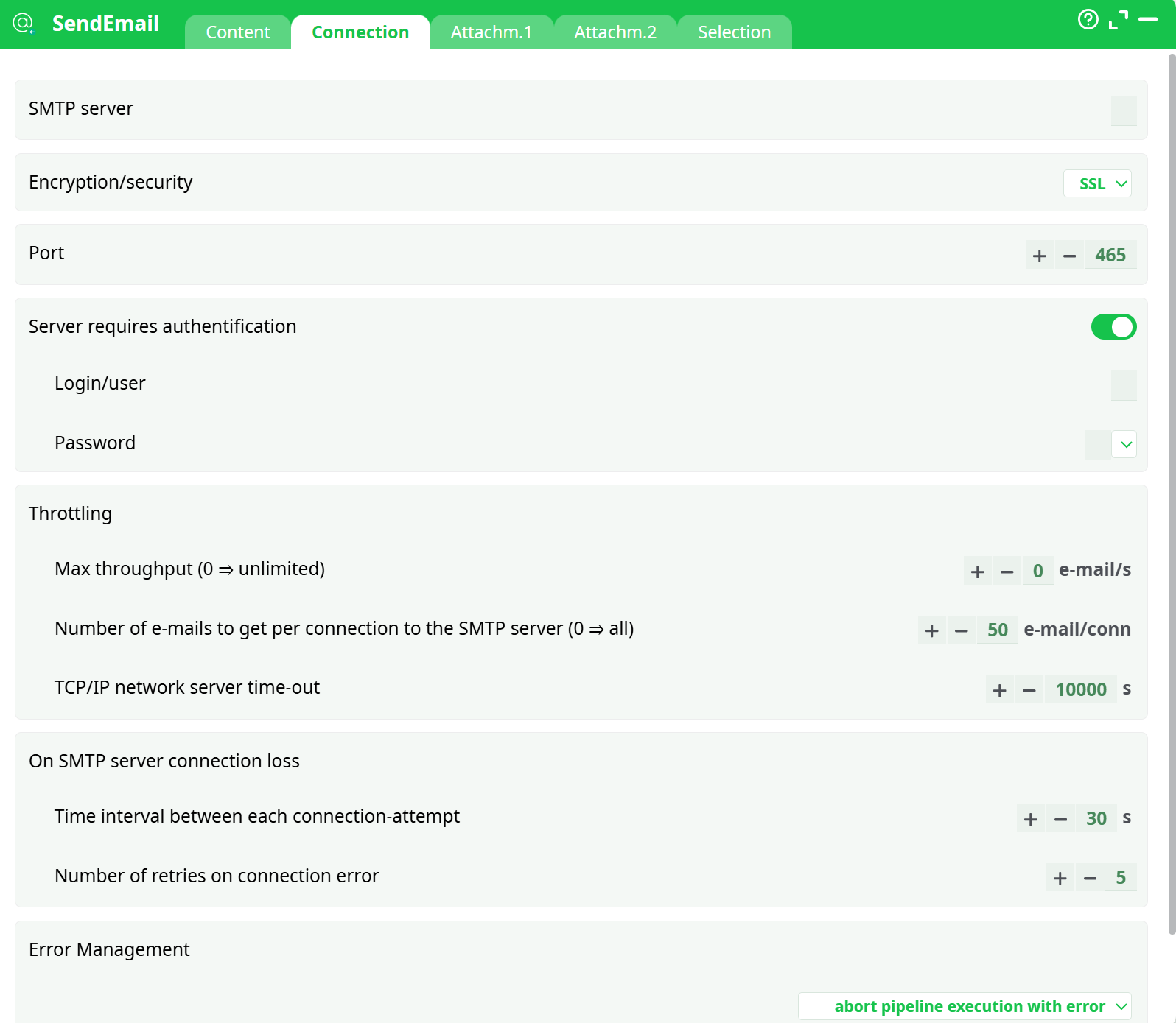Increase Max throughput with plus icon
1176x1023 pixels.
coord(977,572)
